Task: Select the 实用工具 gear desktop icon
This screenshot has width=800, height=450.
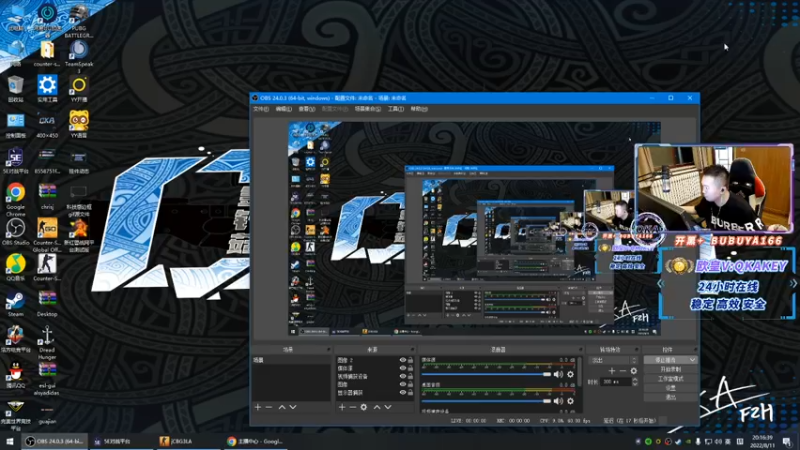Action: click(47, 89)
